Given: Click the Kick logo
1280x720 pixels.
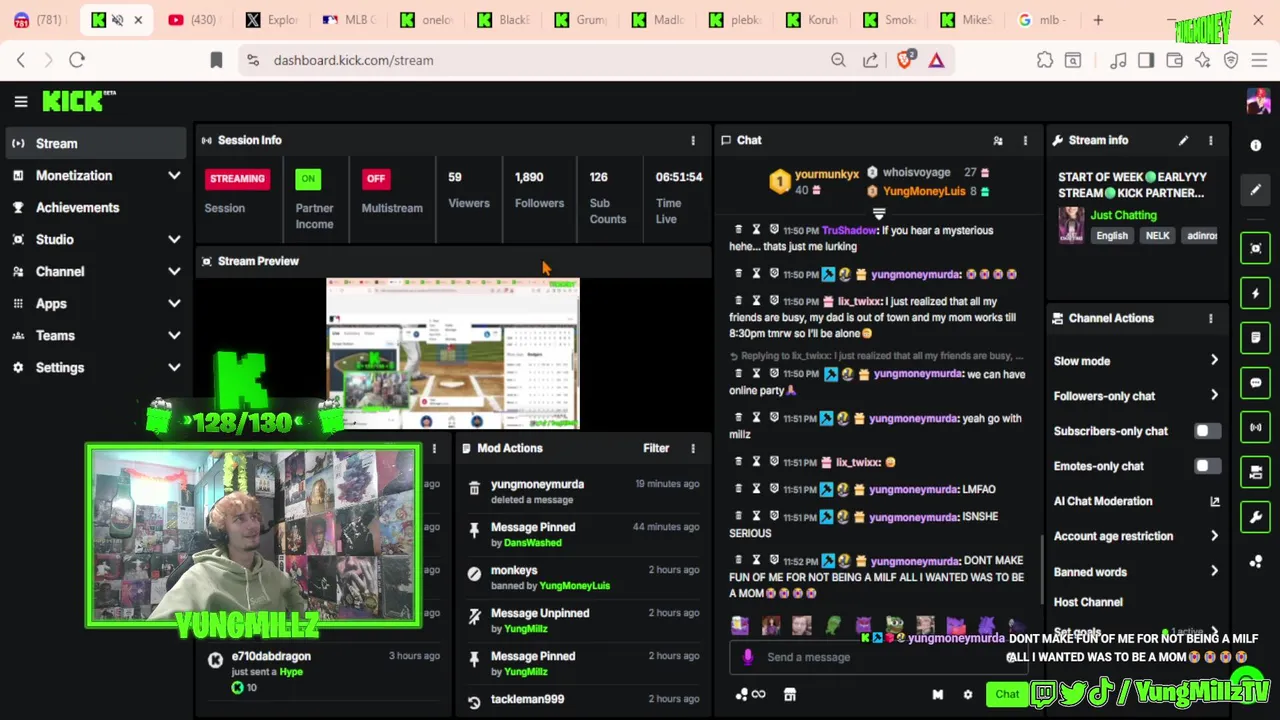Looking at the screenshot, I should [79, 101].
